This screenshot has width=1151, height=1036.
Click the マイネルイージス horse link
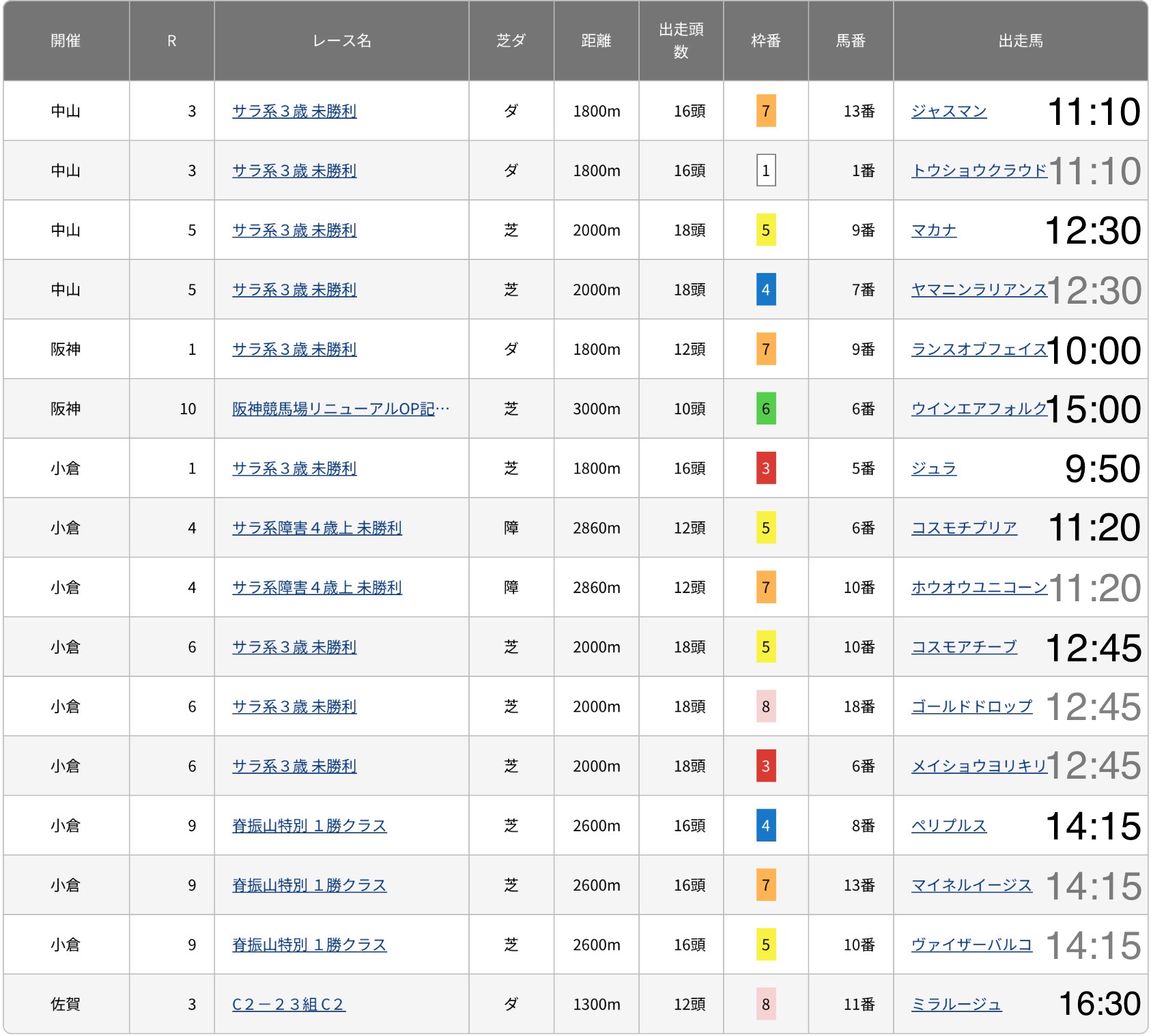[x=971, y=885]
